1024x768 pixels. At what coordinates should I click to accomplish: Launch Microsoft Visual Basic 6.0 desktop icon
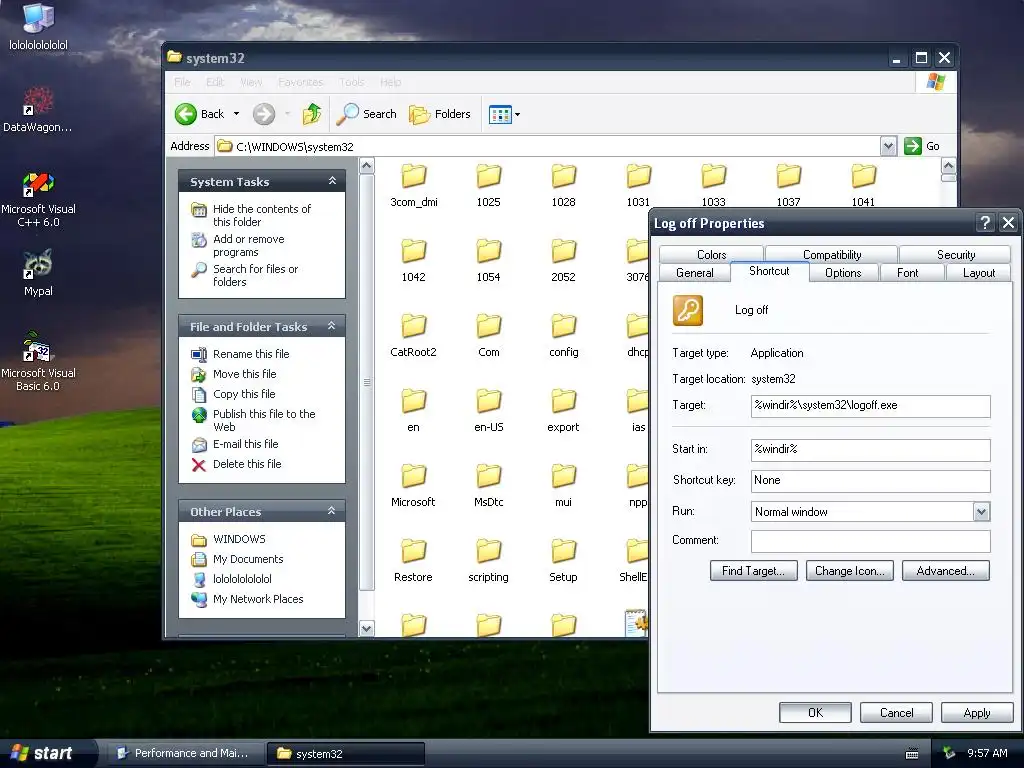pyautogui.click(x=38, y=362)
